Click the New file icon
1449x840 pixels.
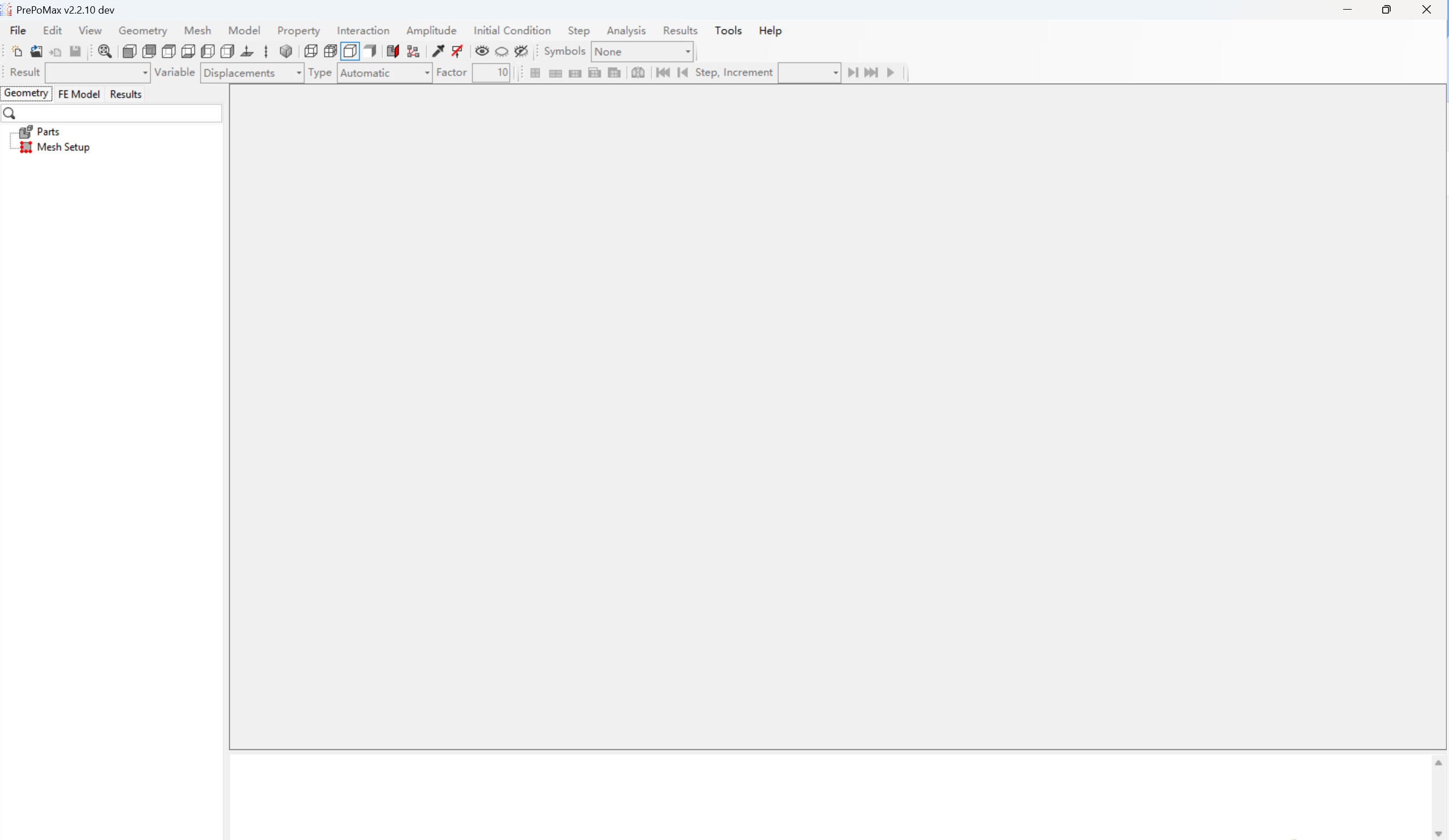tap(16, 52)
